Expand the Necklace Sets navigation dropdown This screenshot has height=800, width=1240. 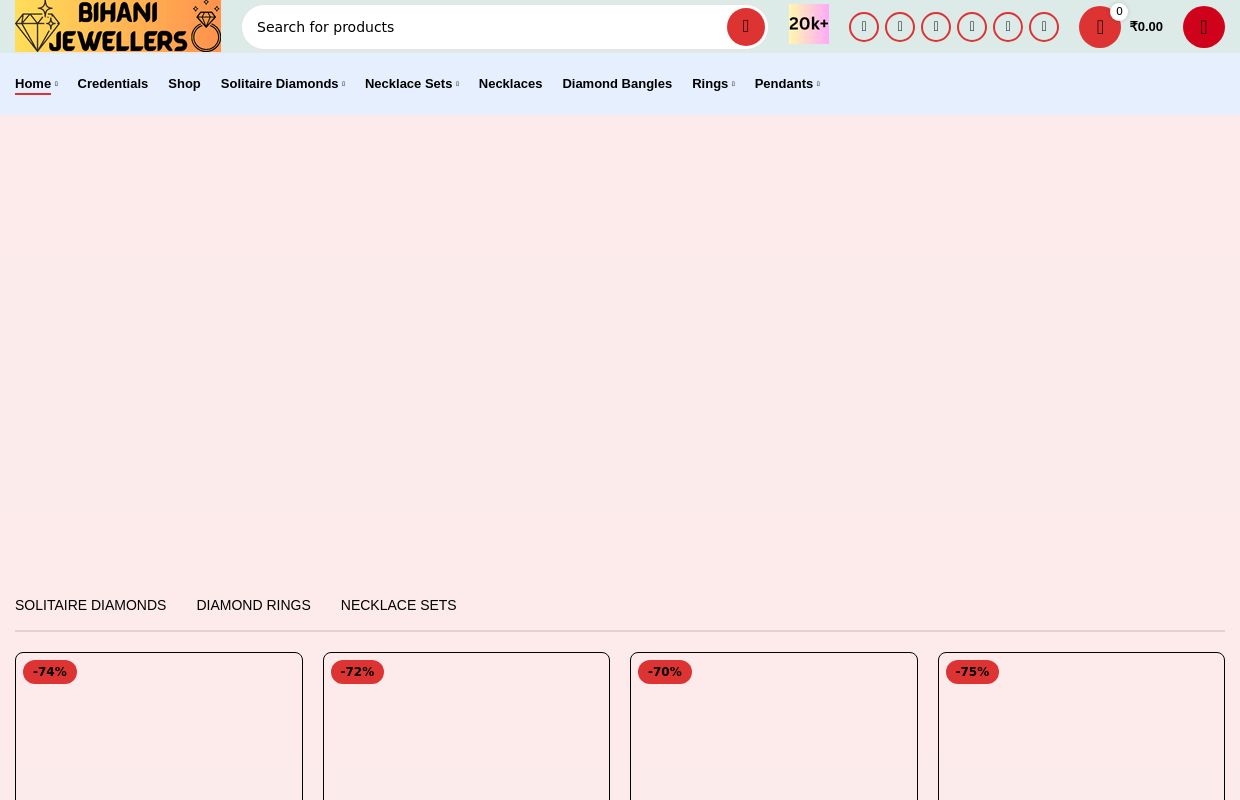click(x=412, y=84)
